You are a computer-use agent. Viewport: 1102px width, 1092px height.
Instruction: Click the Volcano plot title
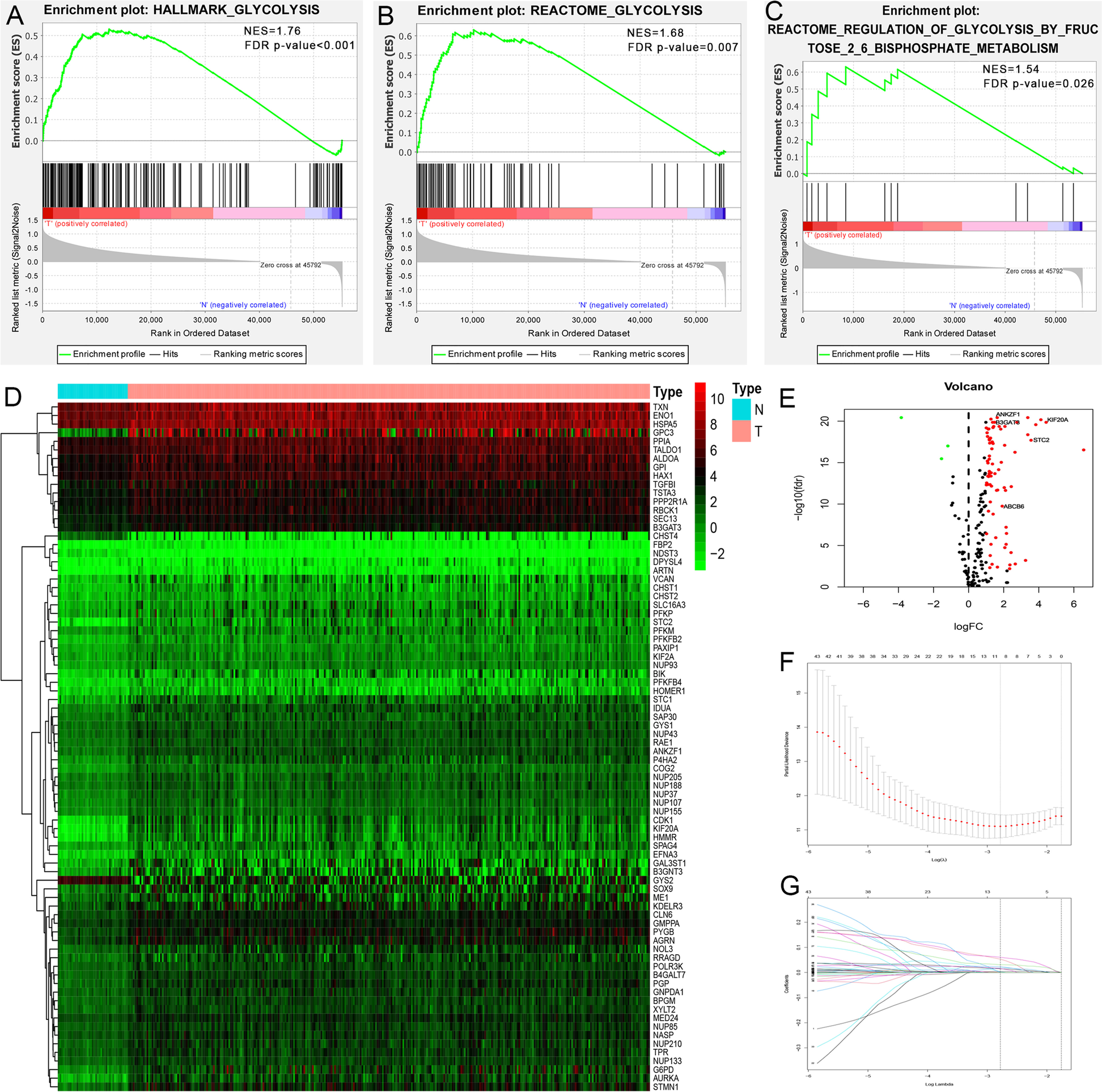(968, 387)
